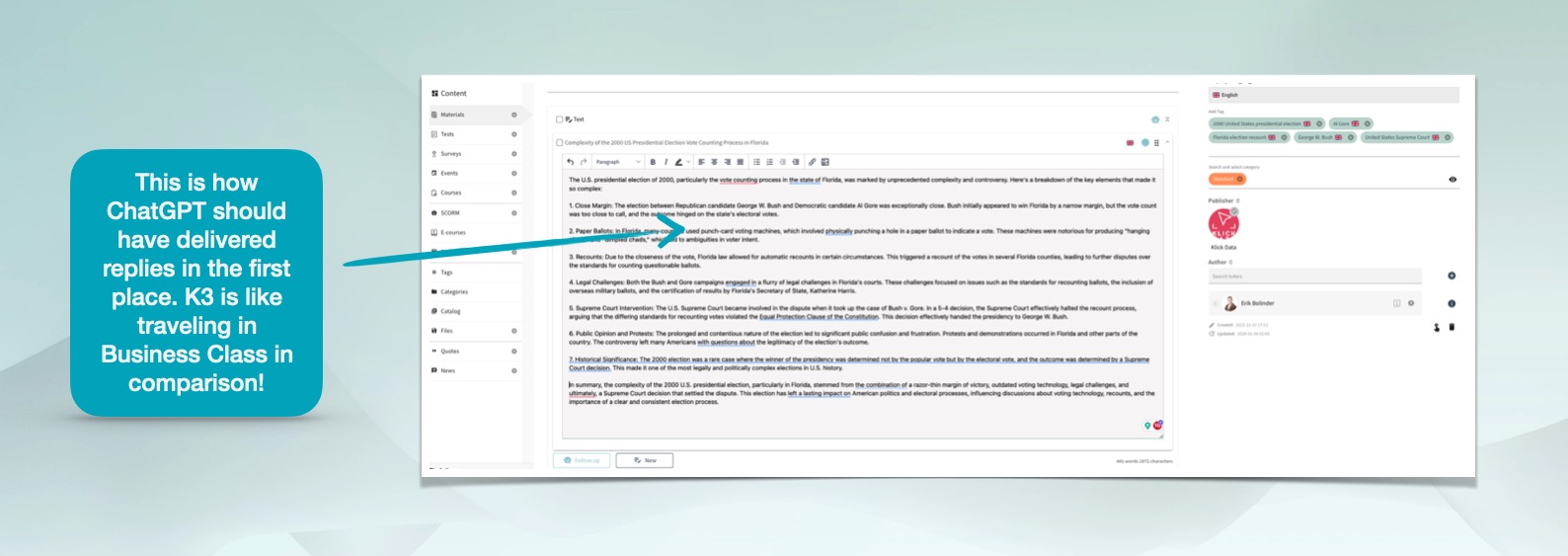Undo the last edit in editor
The image size is (1568, 556).
570,162
